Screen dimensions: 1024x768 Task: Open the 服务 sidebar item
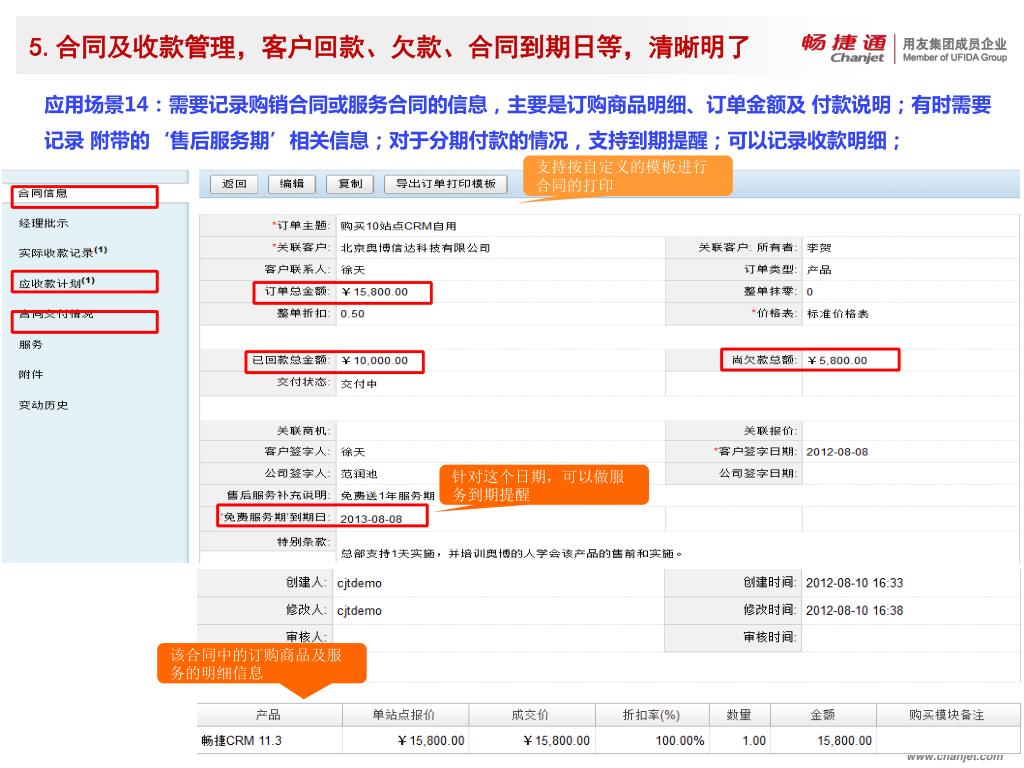coord(31,345)
